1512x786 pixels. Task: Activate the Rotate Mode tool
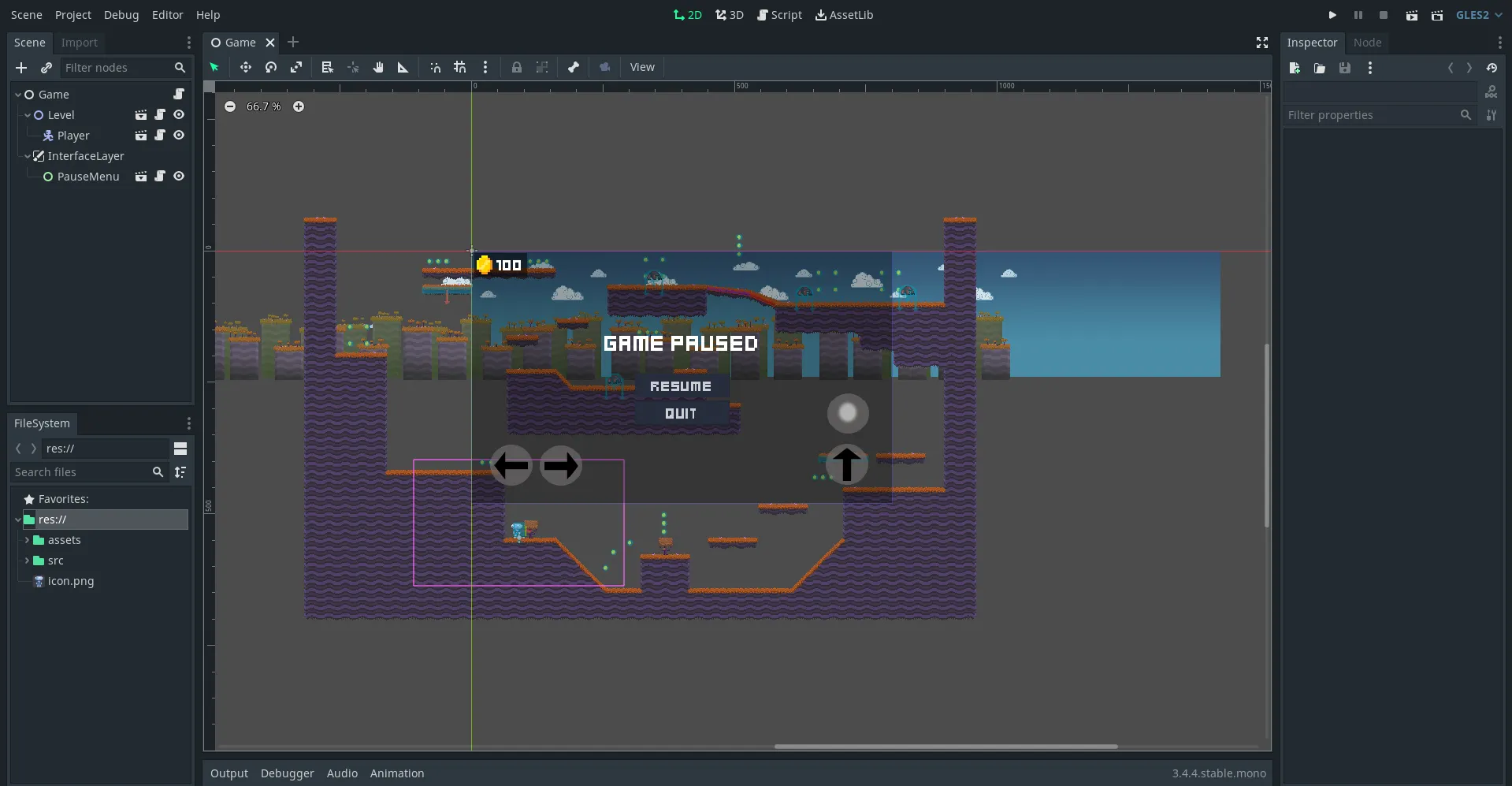click(271, 67)
